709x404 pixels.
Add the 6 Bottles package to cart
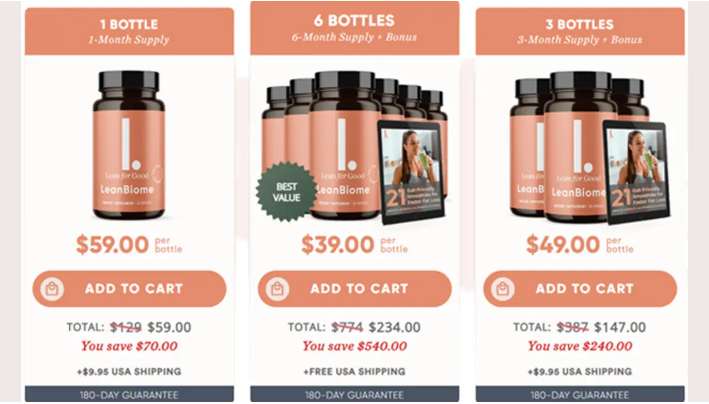click(354, 289)
